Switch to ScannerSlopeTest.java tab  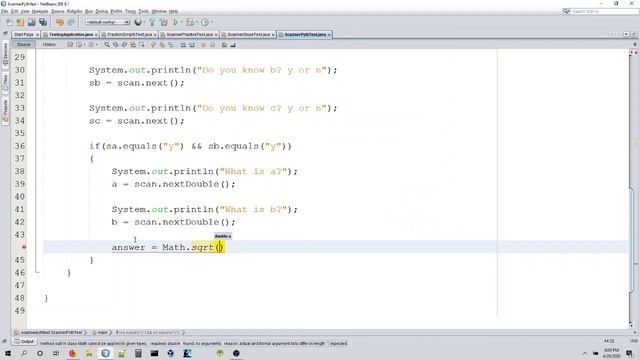[x=249, y=35]
